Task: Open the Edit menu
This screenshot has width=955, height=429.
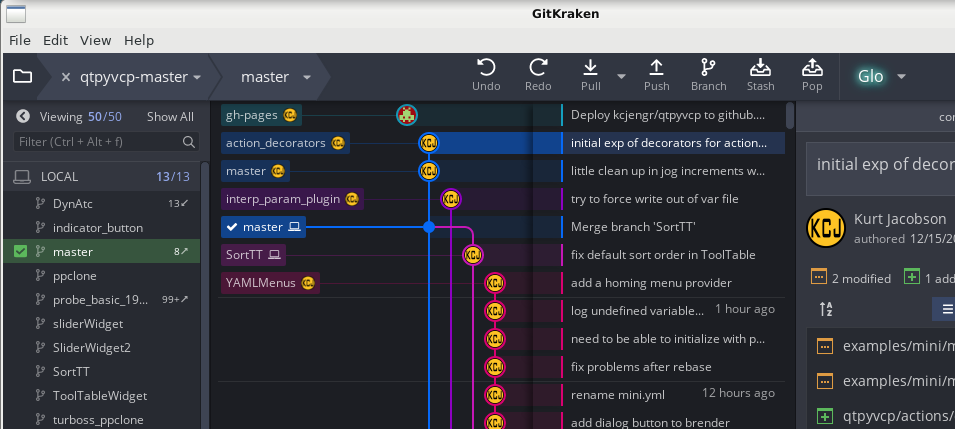Action: coord(55,40)
